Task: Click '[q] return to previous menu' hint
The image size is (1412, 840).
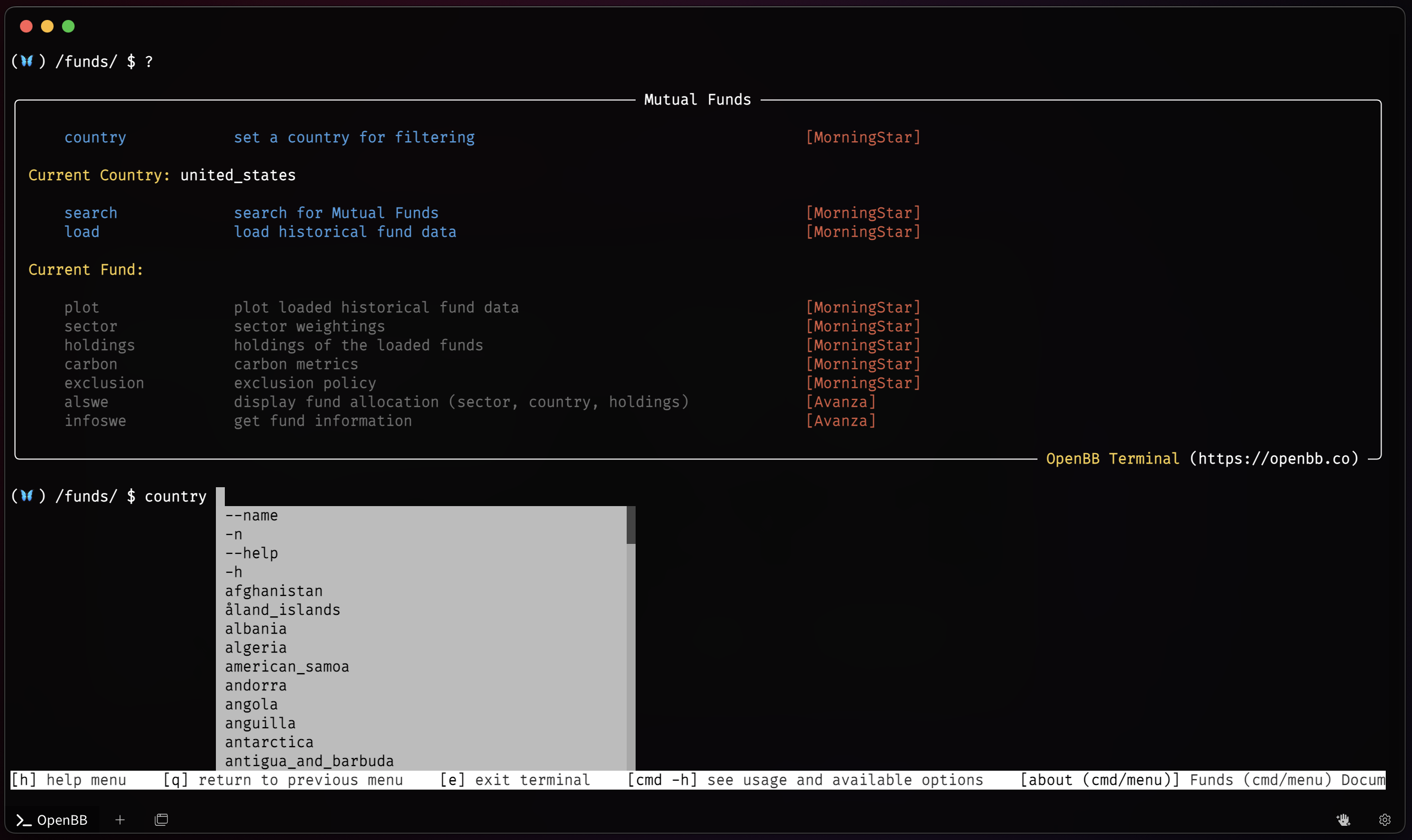Action: [283, 780]
